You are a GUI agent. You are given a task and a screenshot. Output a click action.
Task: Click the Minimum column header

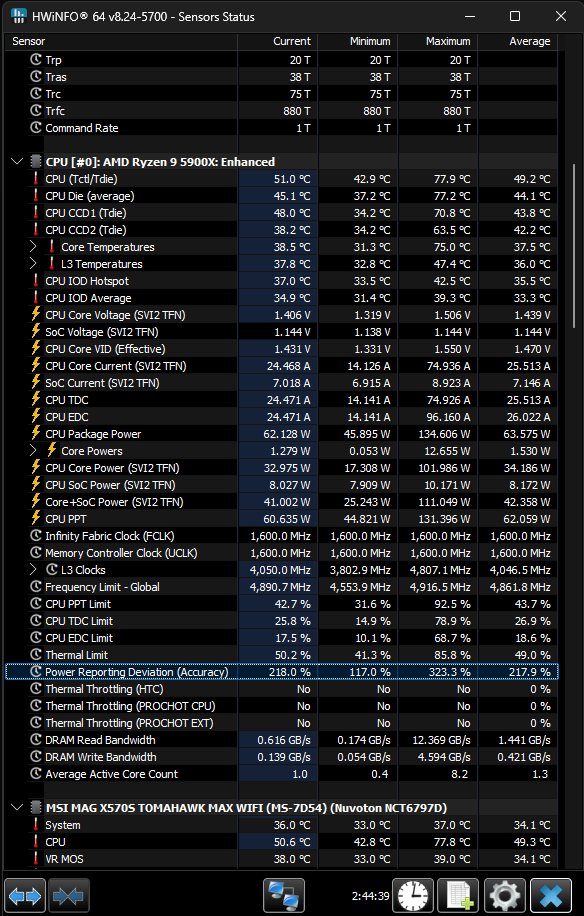357,41
